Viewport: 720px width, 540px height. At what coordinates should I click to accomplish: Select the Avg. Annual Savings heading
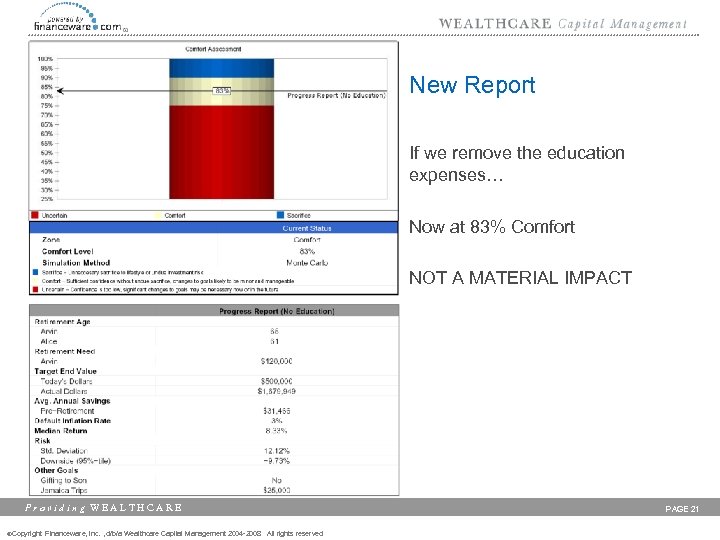[72, 401]
